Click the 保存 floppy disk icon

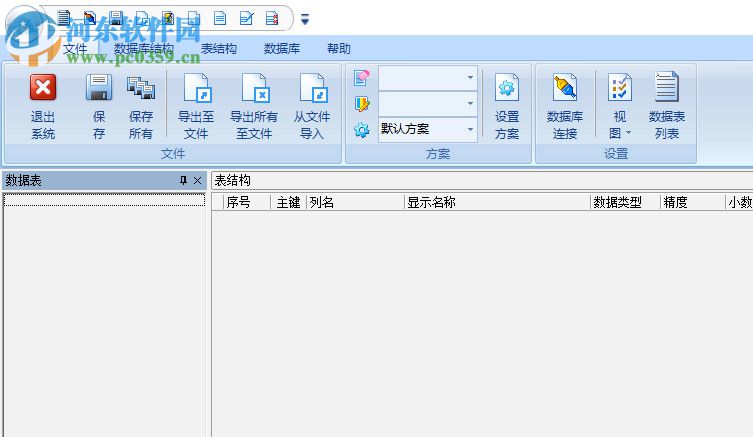[99, 87]
